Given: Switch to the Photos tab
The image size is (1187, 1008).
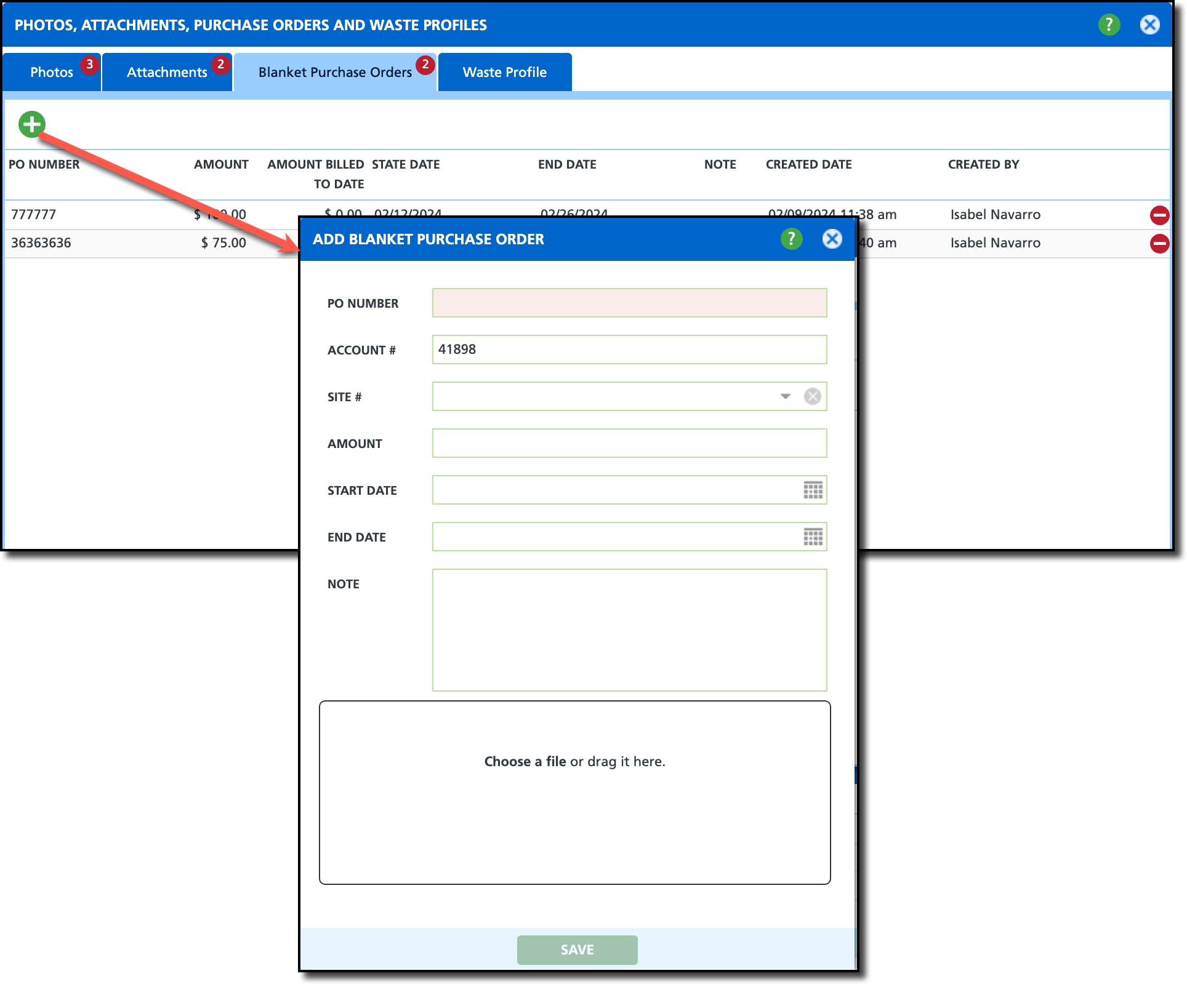Looking at the screenshot, I should click(52, 72).
